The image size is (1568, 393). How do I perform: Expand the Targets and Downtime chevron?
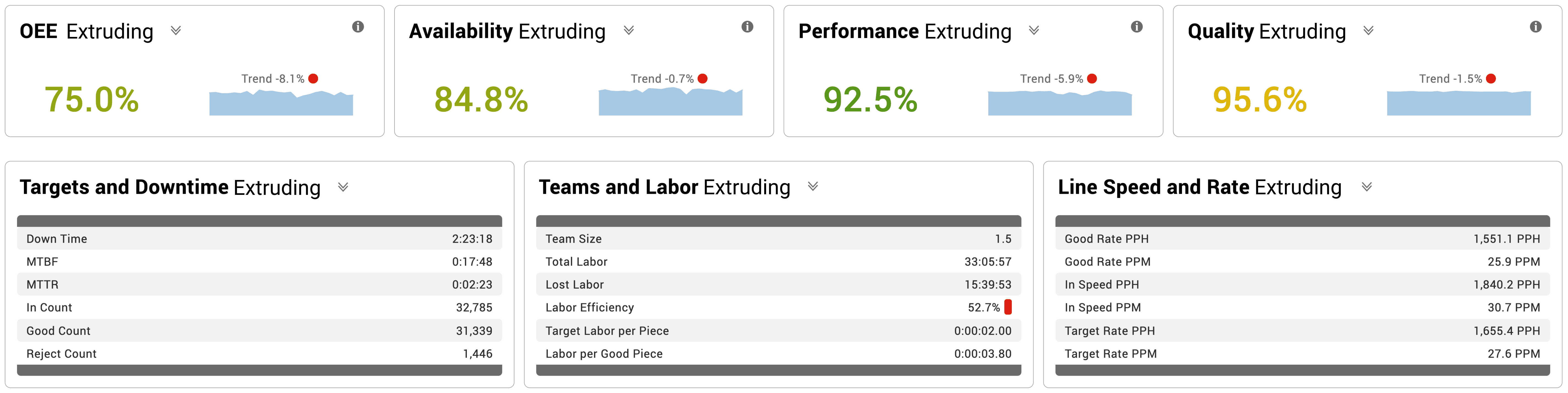pyautogui.click(x=343, y=187)
